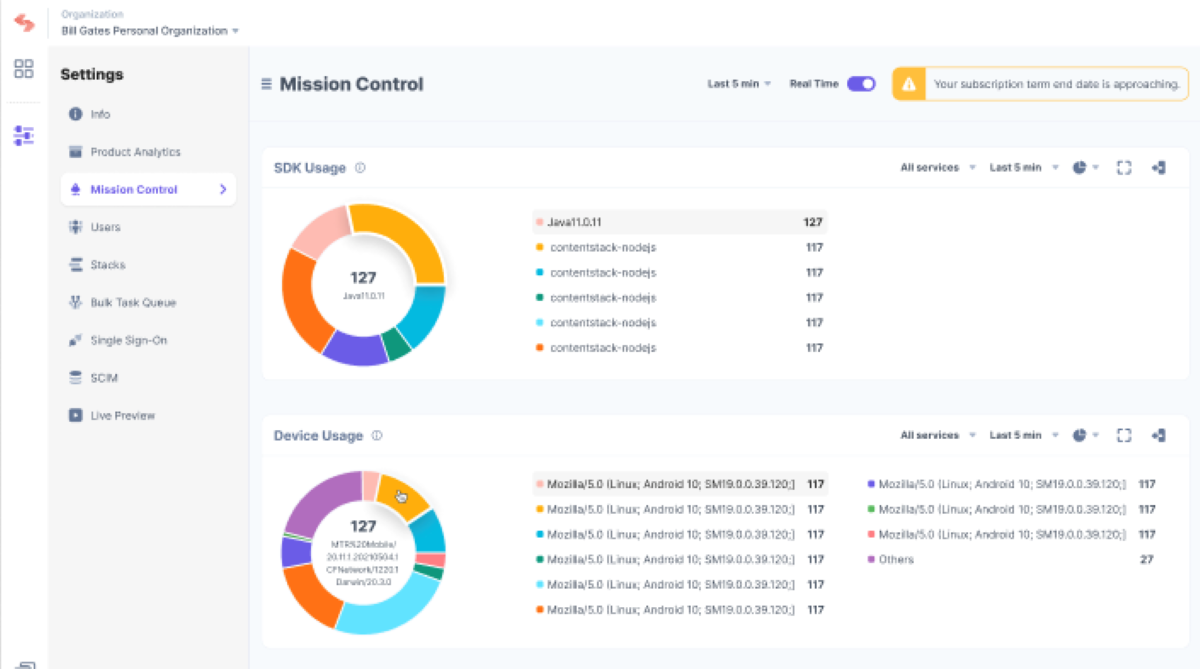Click the chevron on Mission Control sidebar item
This screenshot has height=669, width=1200.
pyautogui.click(x=223, y=189)
